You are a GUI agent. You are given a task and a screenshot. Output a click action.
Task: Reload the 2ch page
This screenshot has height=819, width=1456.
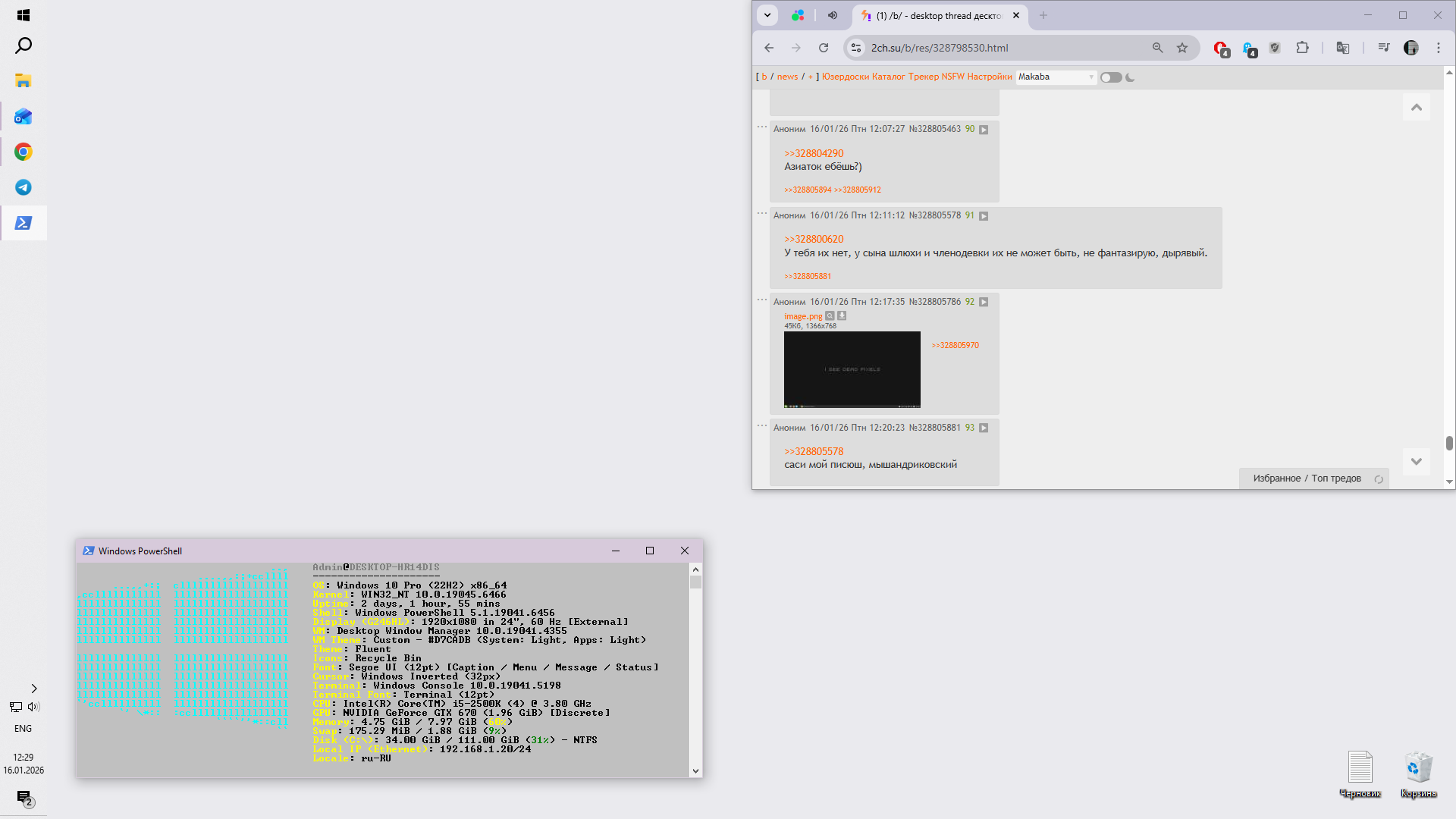pyautogui.click(x=824, y=48)
